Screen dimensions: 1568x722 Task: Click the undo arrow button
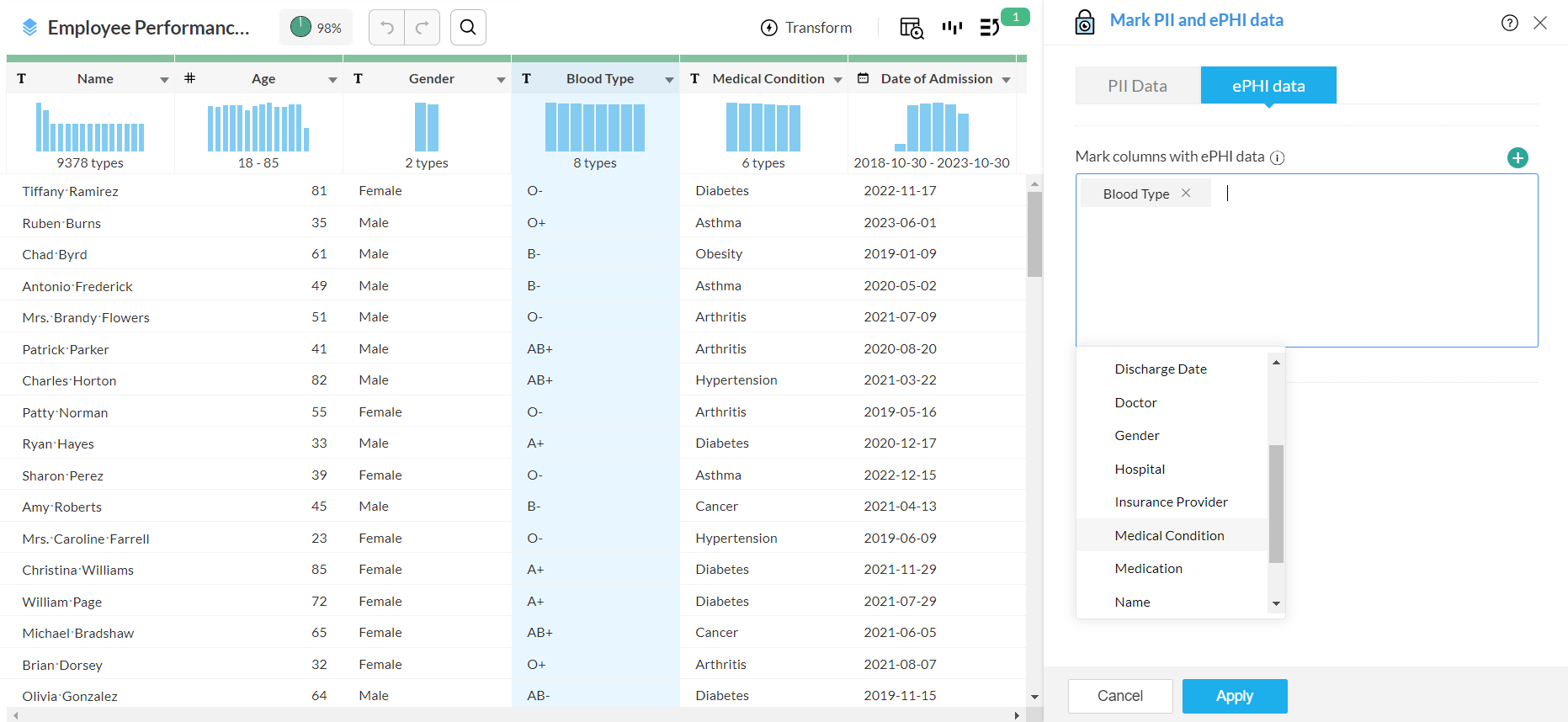coord(387,28)
